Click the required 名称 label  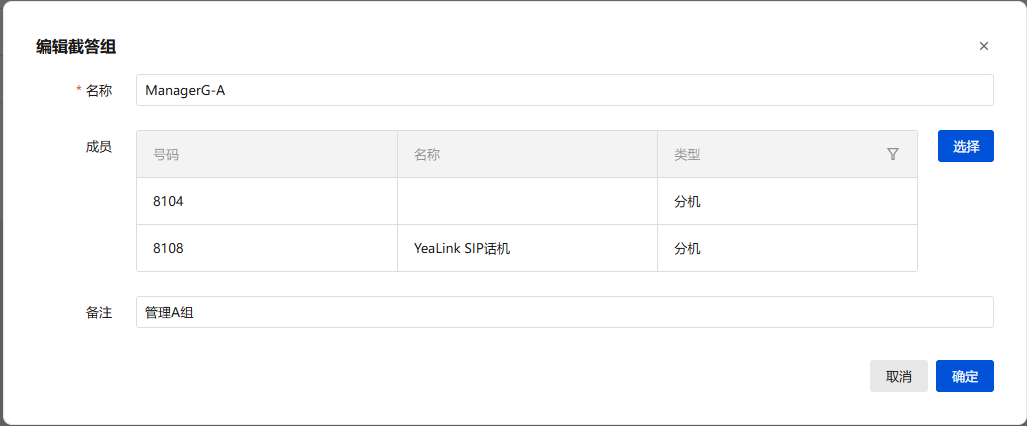[x=99, y=90]
